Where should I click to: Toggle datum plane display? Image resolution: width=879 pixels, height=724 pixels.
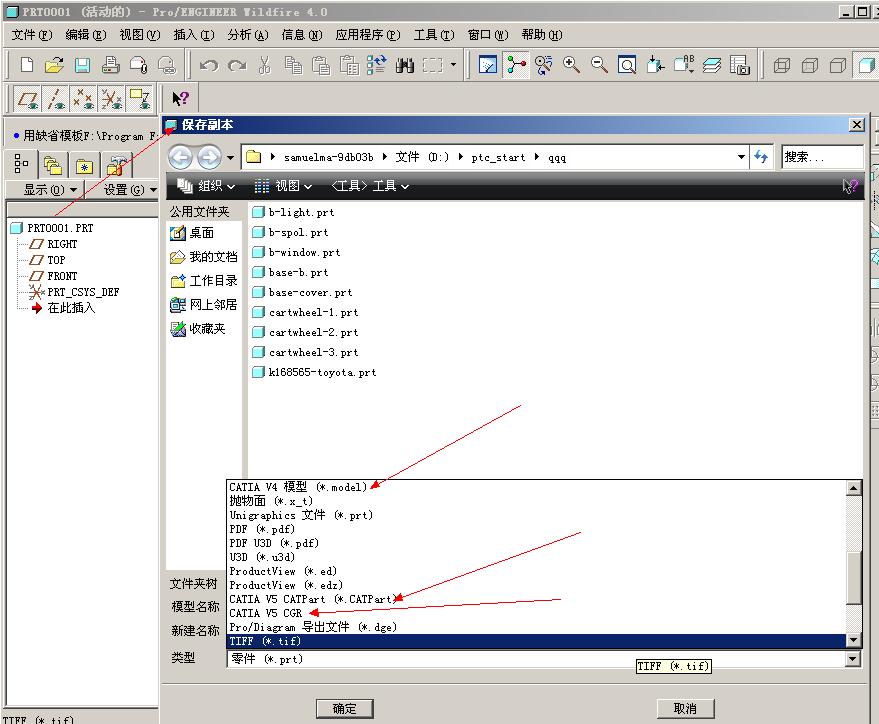(27, 99)
